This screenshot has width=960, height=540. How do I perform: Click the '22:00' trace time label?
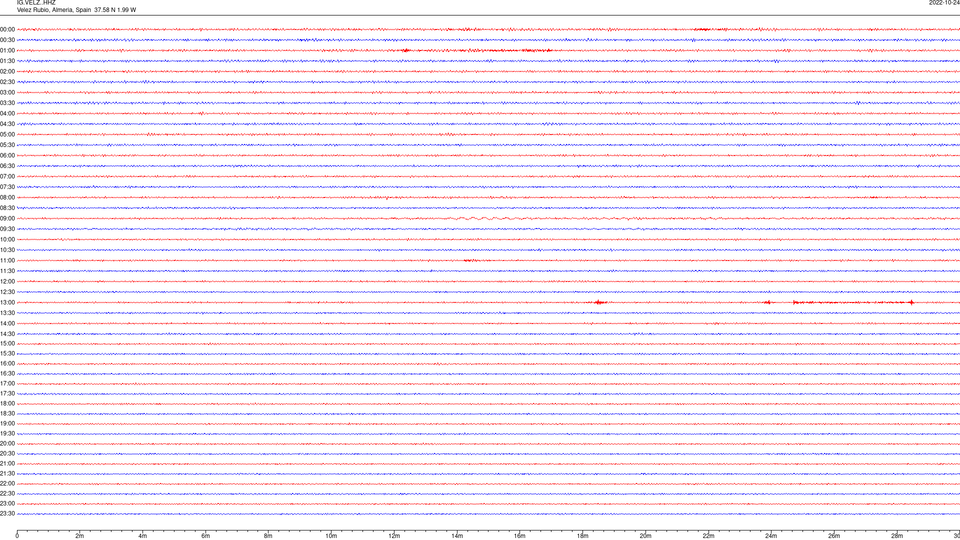pyautogui.click(x=7, y=484)
